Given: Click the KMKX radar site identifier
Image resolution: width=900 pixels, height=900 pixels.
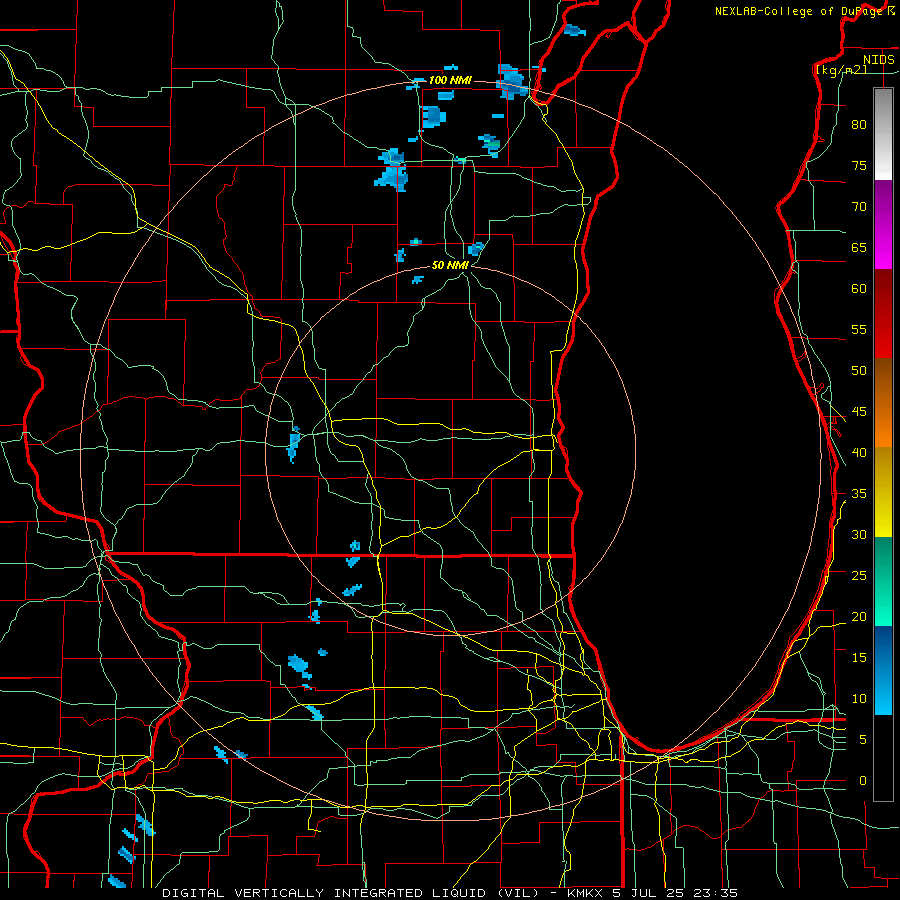Looking at the screenshot, I should (x=585, y=893).
